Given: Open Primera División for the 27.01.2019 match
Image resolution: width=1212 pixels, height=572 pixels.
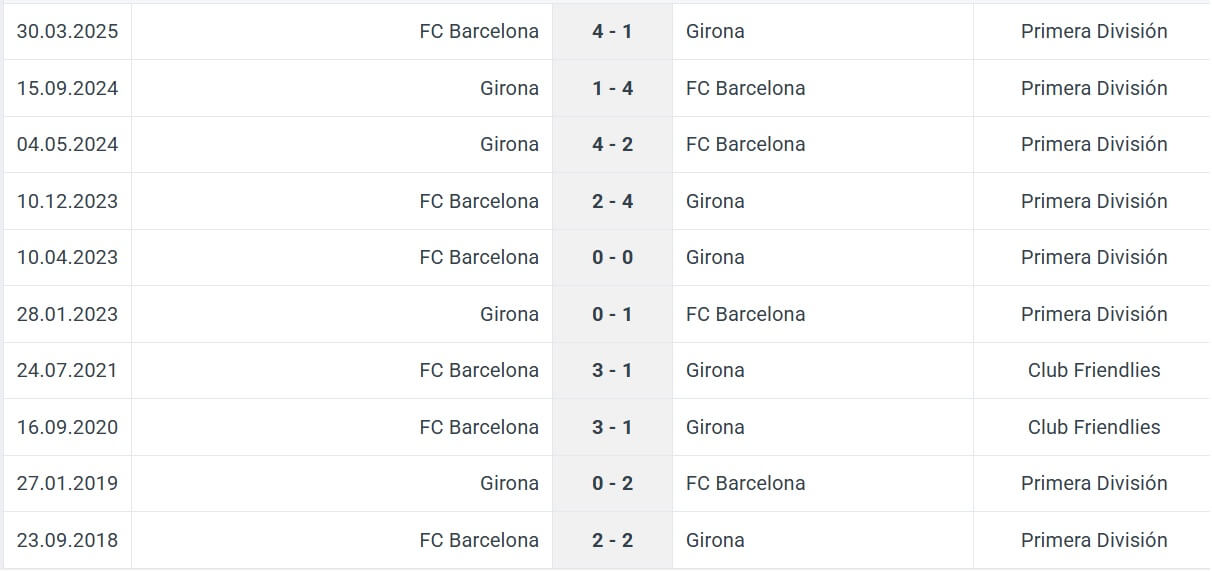Looking at the screenshot, I should tap(1094, 483).
